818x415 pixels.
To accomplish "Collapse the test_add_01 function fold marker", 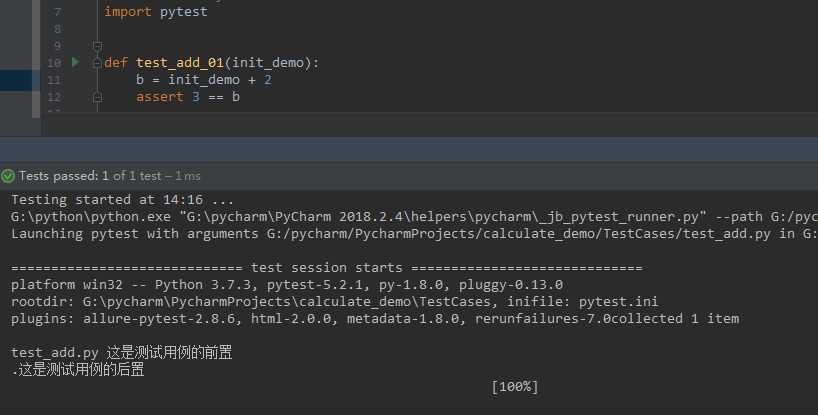I will [x=97, y=63].
